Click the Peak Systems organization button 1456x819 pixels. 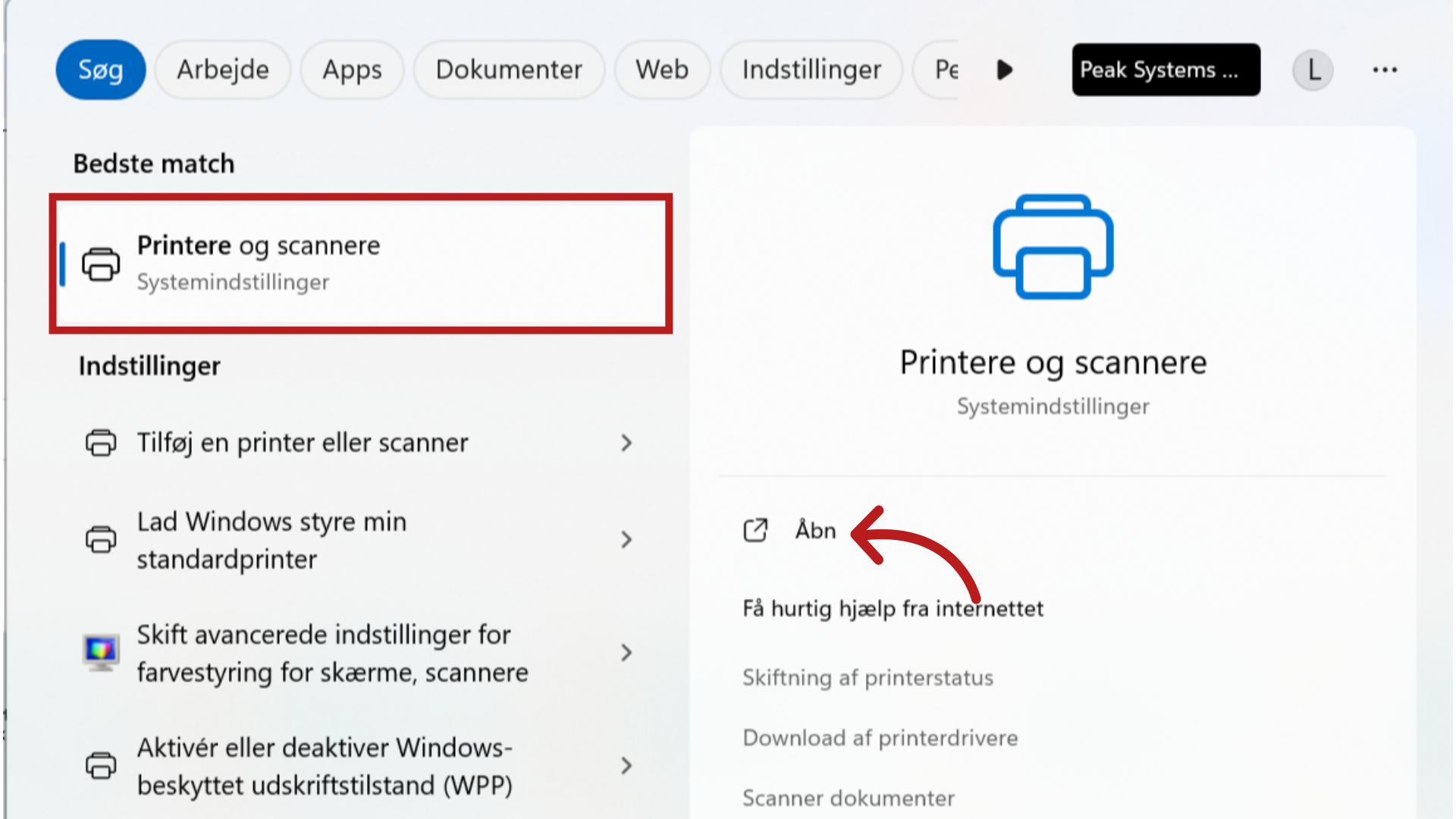point(1166,70)
